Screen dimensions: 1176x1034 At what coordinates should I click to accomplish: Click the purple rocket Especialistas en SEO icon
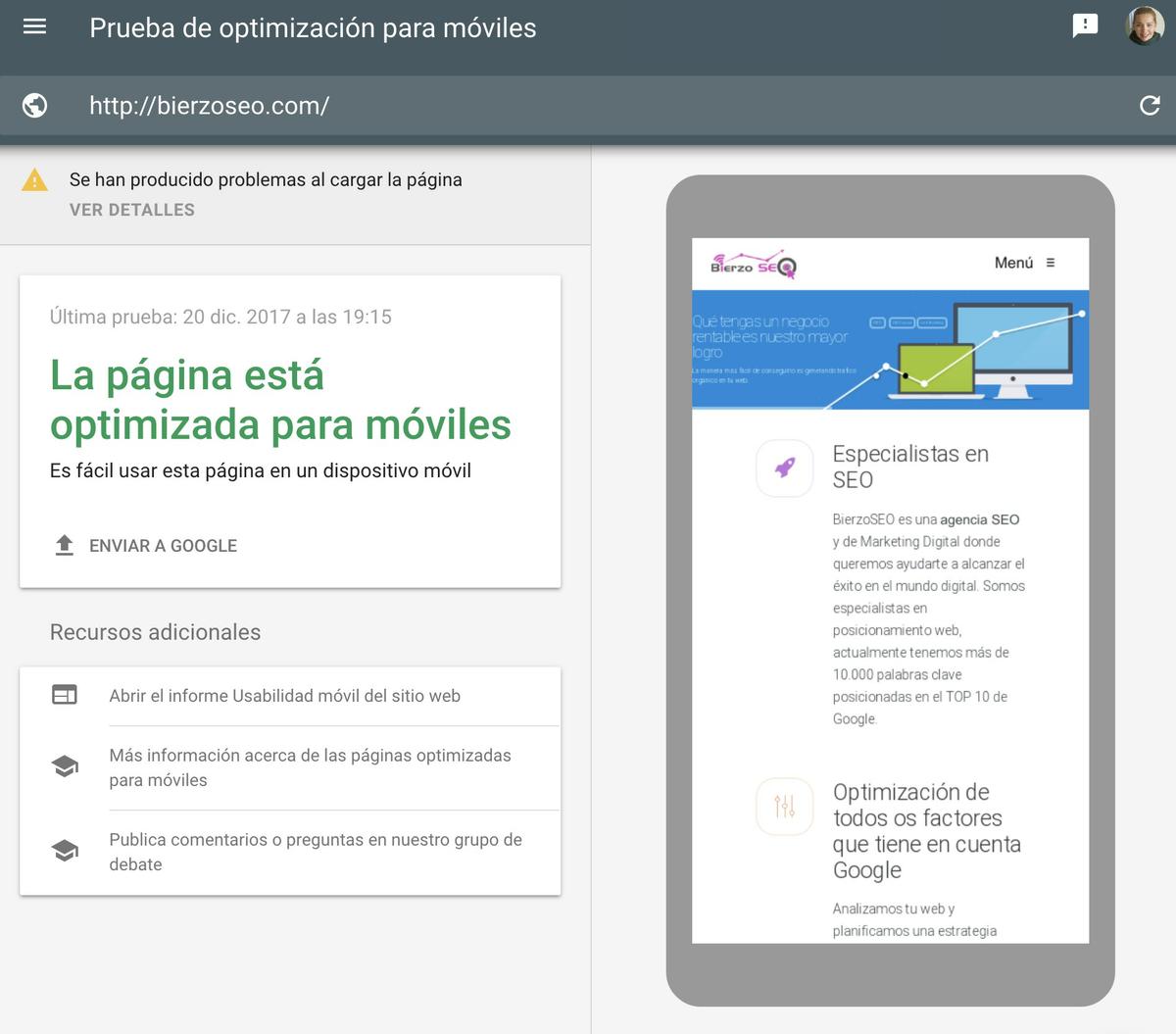tap(784, 468)
